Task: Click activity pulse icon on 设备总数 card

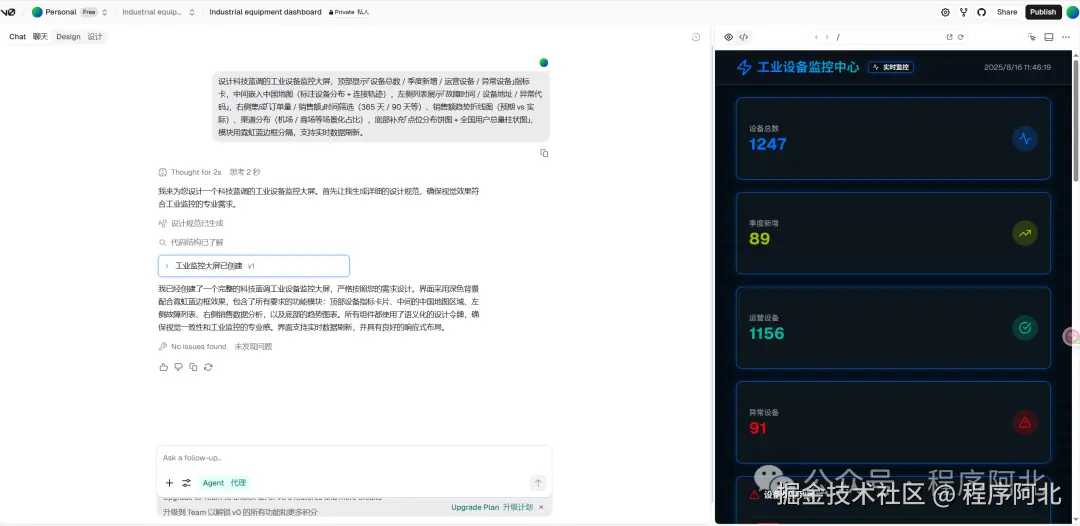Action: 1025,138
